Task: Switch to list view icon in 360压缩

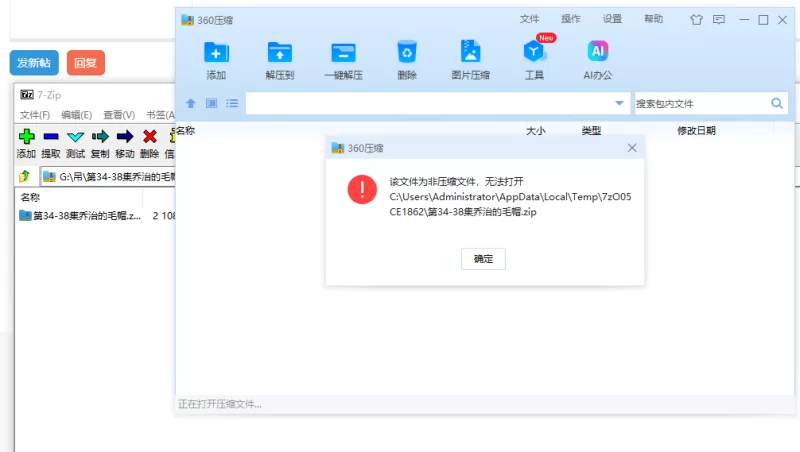Action: click(x=232, y=104)
